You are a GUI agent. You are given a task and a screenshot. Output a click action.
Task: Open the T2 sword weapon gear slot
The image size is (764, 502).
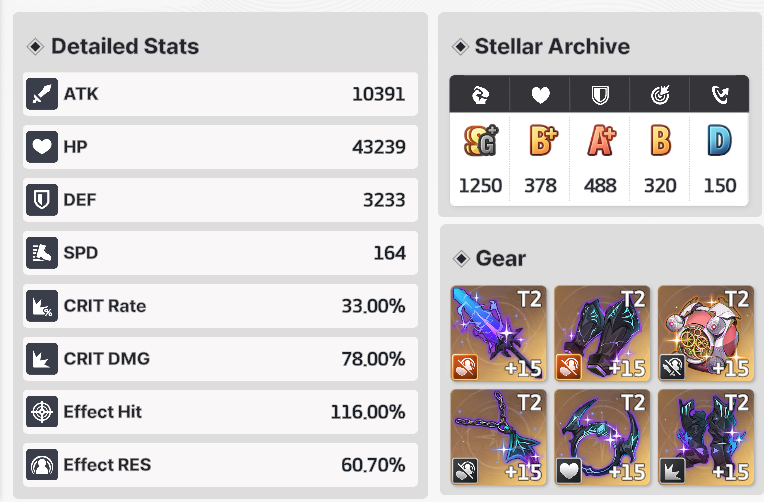pos(498,333)
